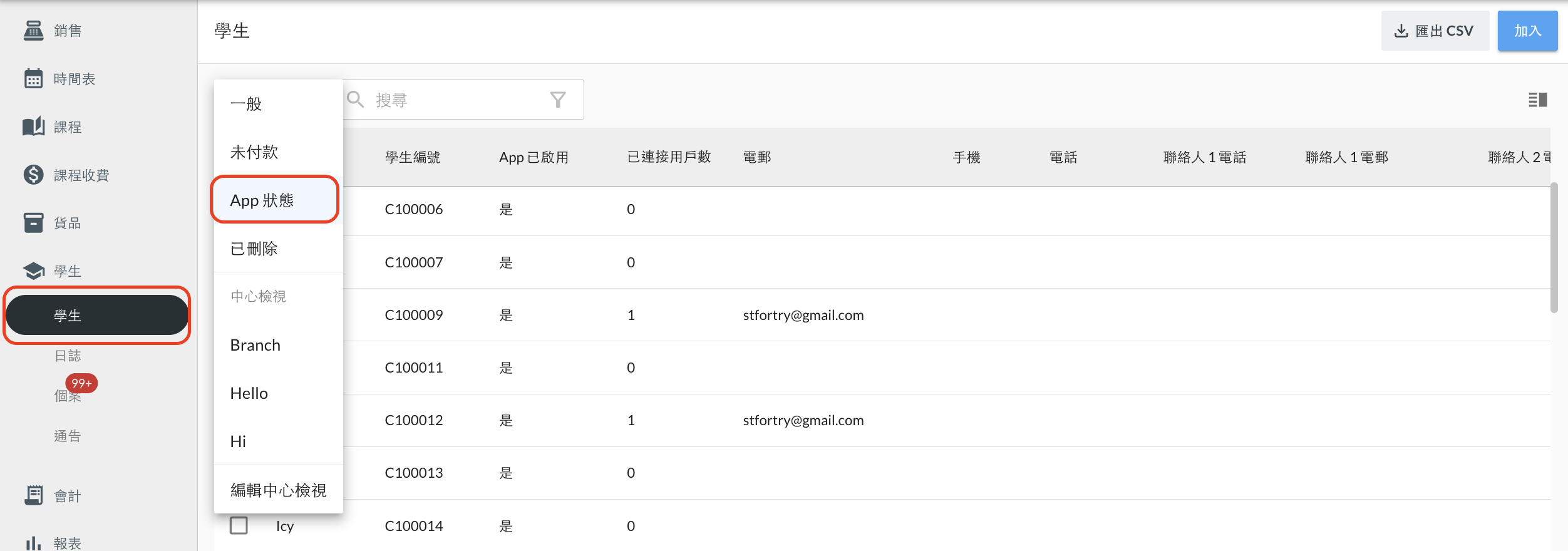This screenshot has height=551, width=1568.
Task: Click the 加入 button
Action: [x=1527, y=31]
